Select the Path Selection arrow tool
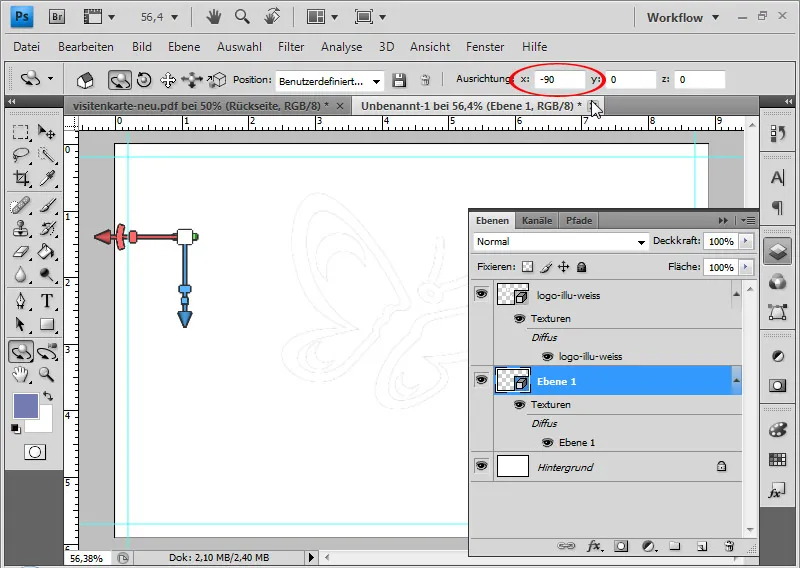The image size is (800, 568). [20, 324]
